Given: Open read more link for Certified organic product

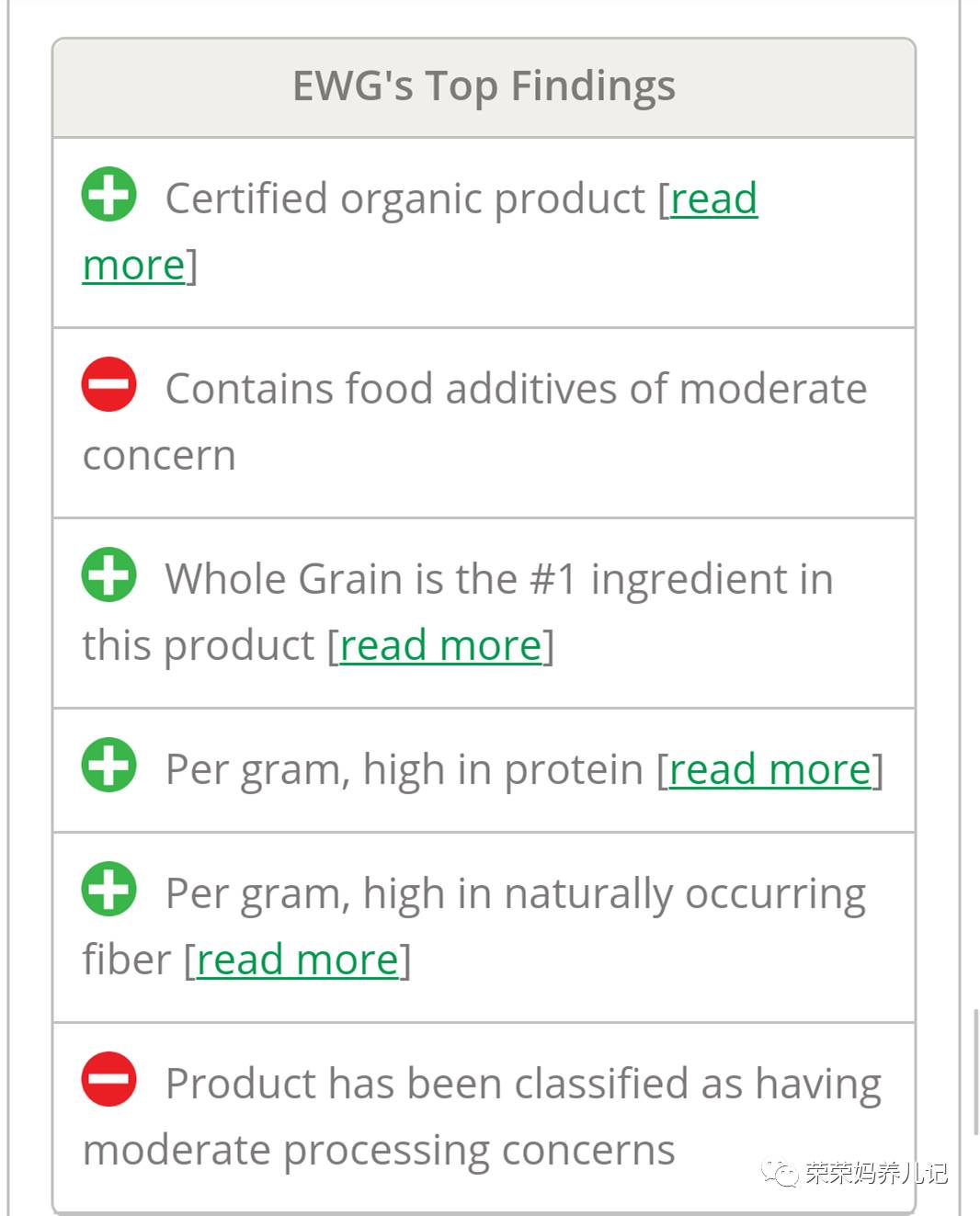Looking at the screenshot, I should point(713,199).
